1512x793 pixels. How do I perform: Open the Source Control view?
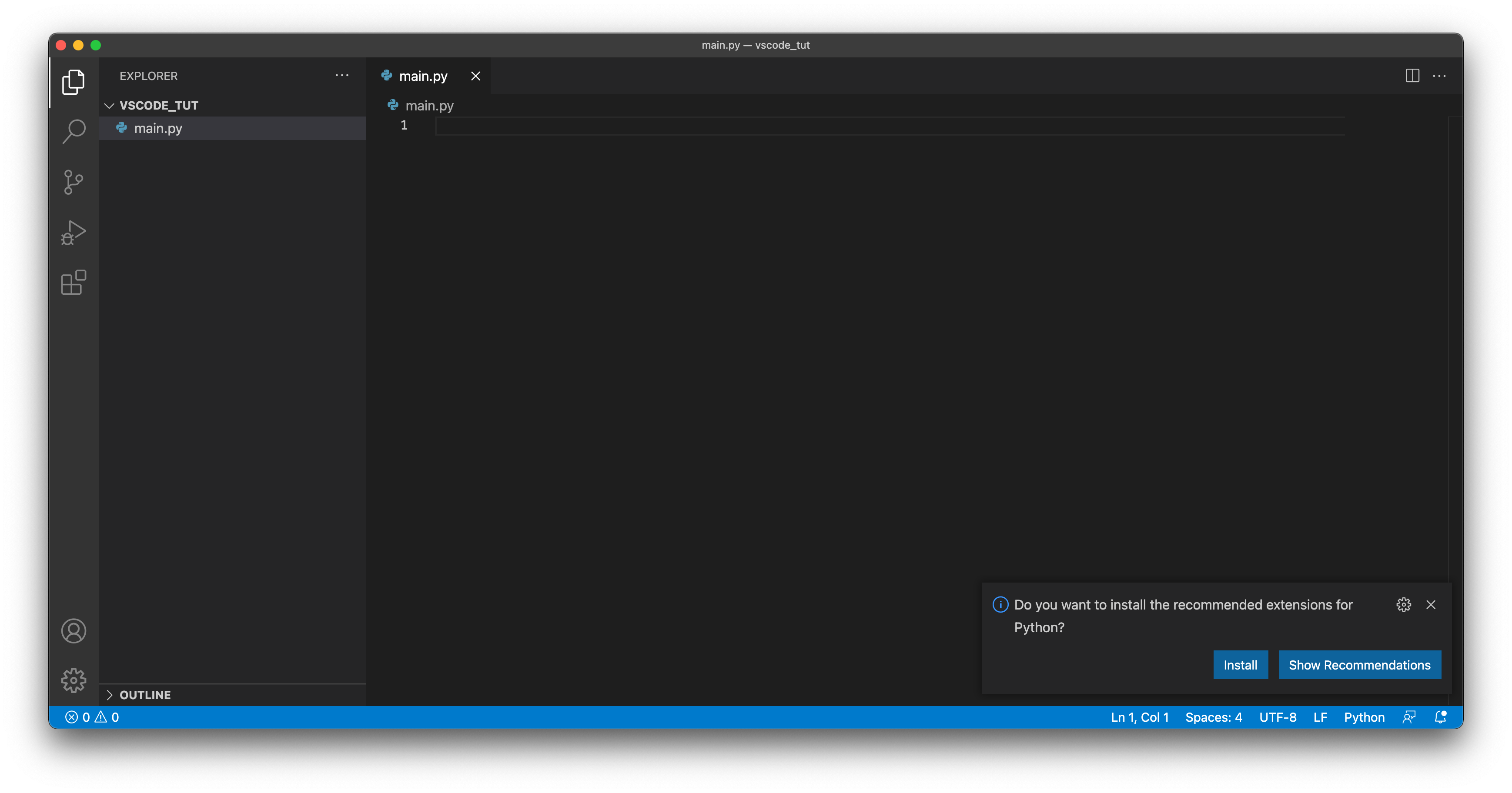pos(74,182)
